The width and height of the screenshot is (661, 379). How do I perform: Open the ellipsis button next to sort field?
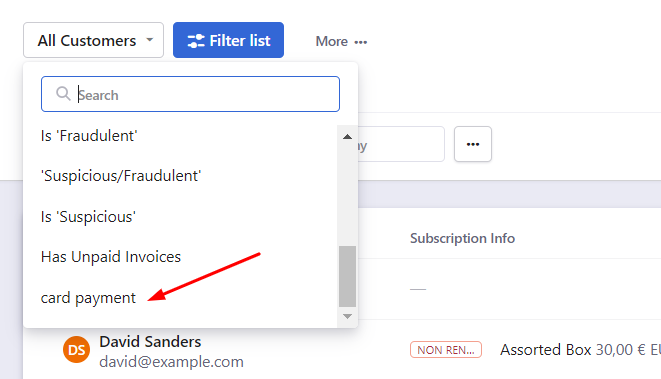[x=473, y=144]
